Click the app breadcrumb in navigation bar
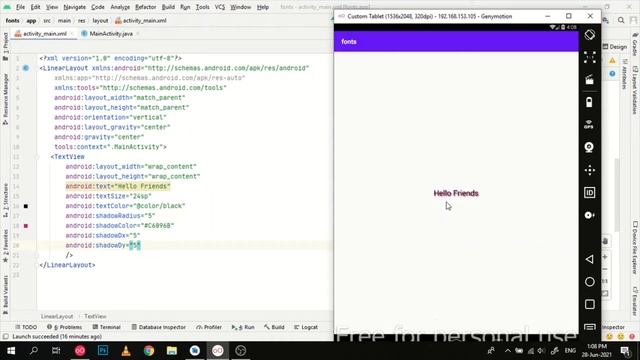This screenshot has height=360, width=640. point(31,20)
